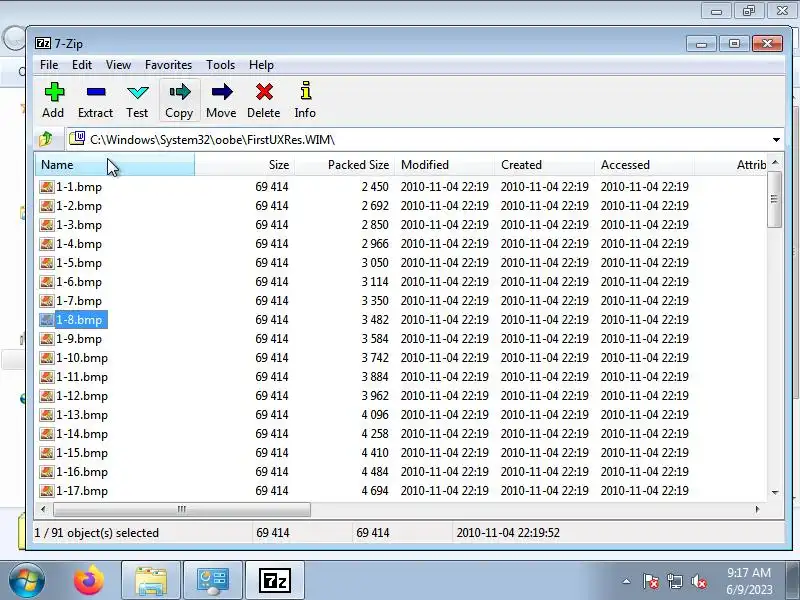Select the 1-9.bmp file icon
This screenshot has width=800, height=600.
46,339
